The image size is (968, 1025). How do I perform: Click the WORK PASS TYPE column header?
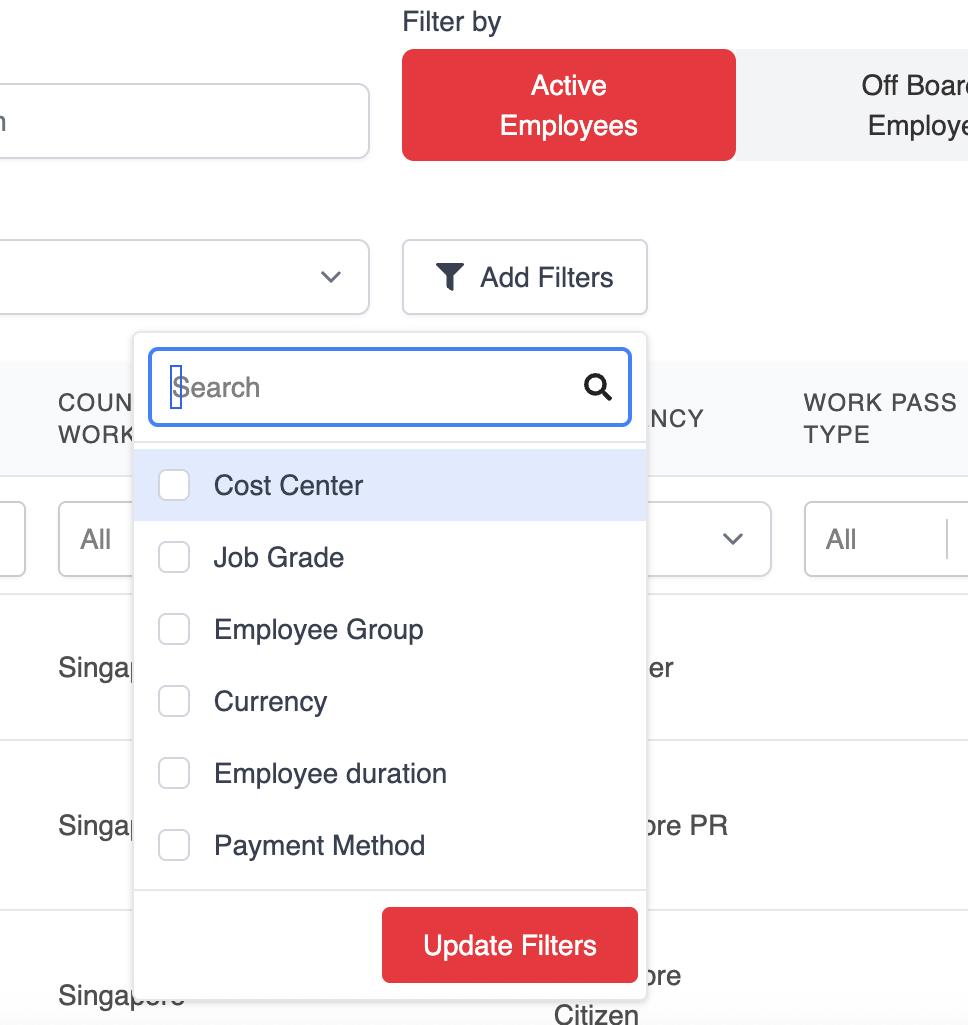coord(880,418)
